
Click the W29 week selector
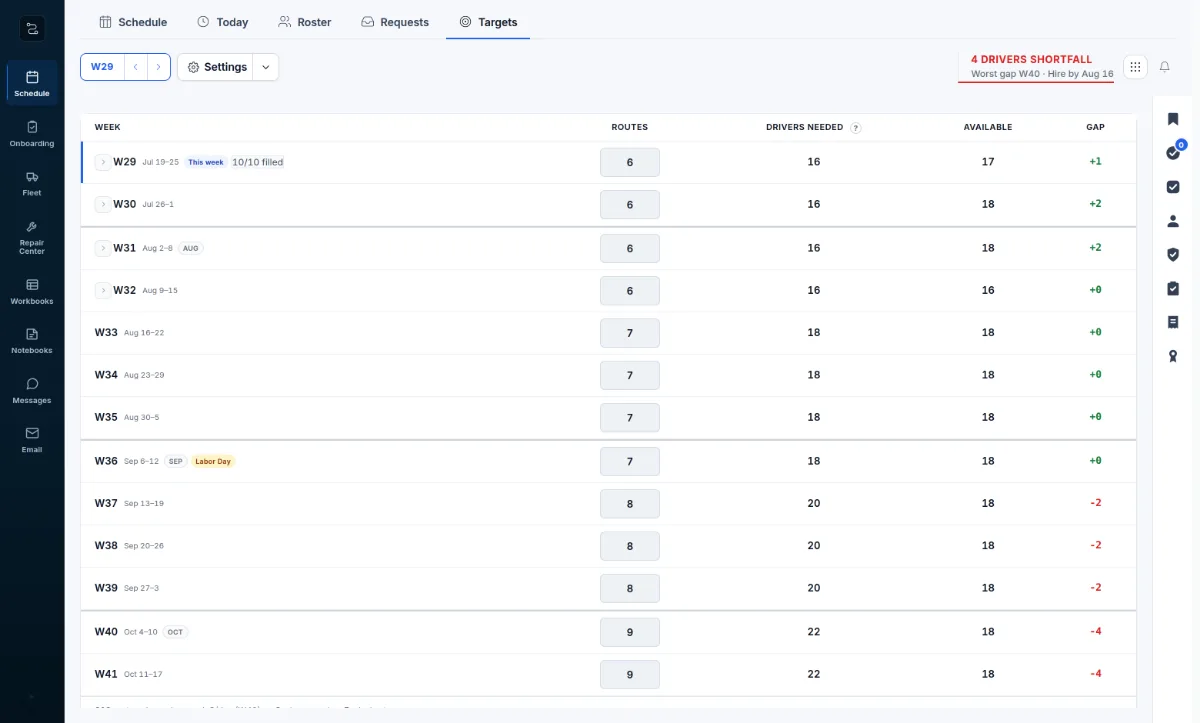pyautogui.click(x=102, y=67)
